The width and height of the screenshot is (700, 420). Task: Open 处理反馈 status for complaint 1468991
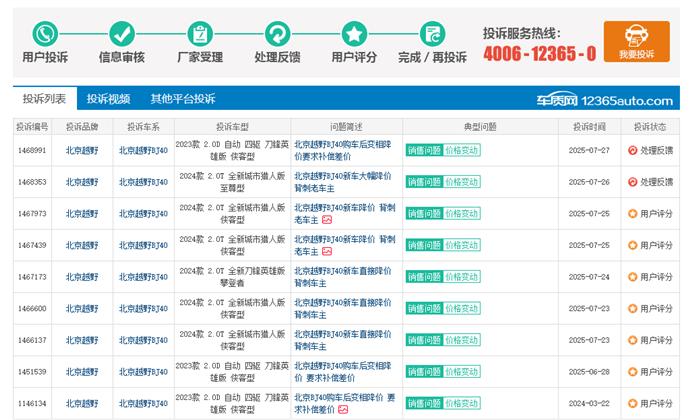[650, 151]
